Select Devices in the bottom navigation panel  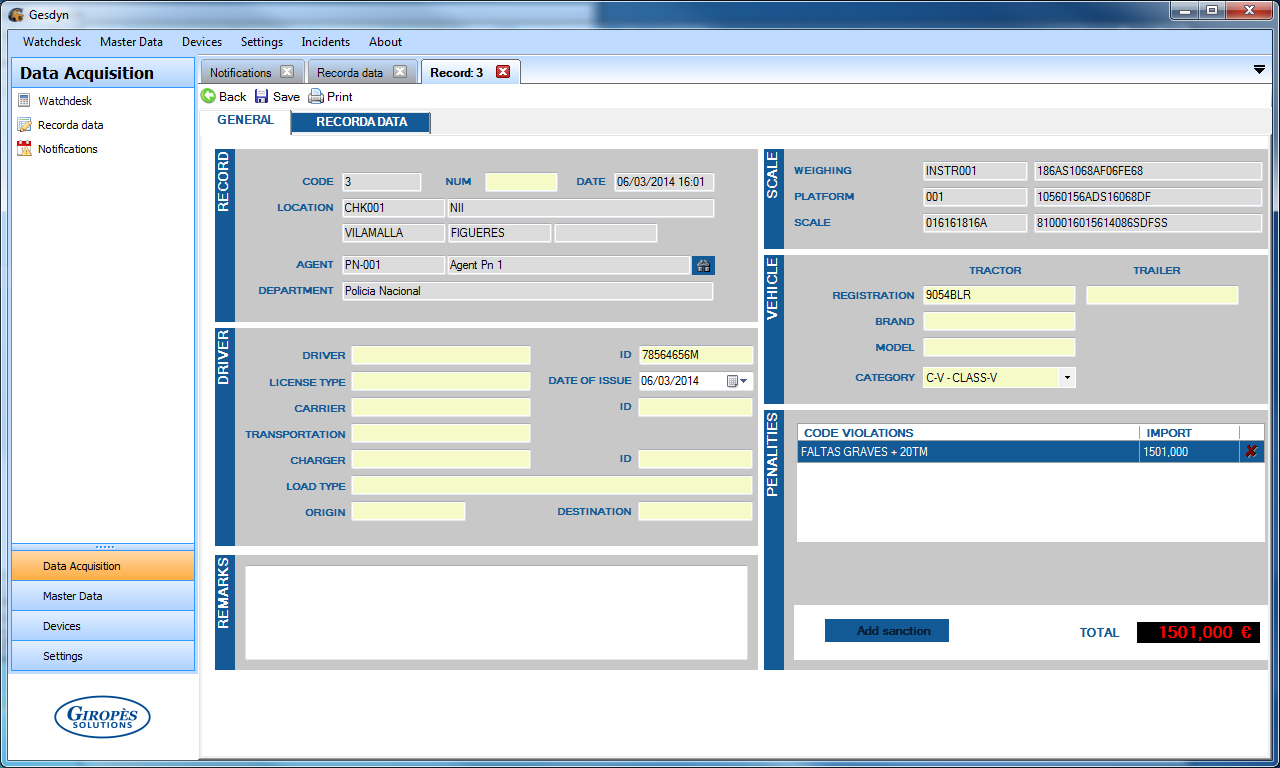[103, 626]
